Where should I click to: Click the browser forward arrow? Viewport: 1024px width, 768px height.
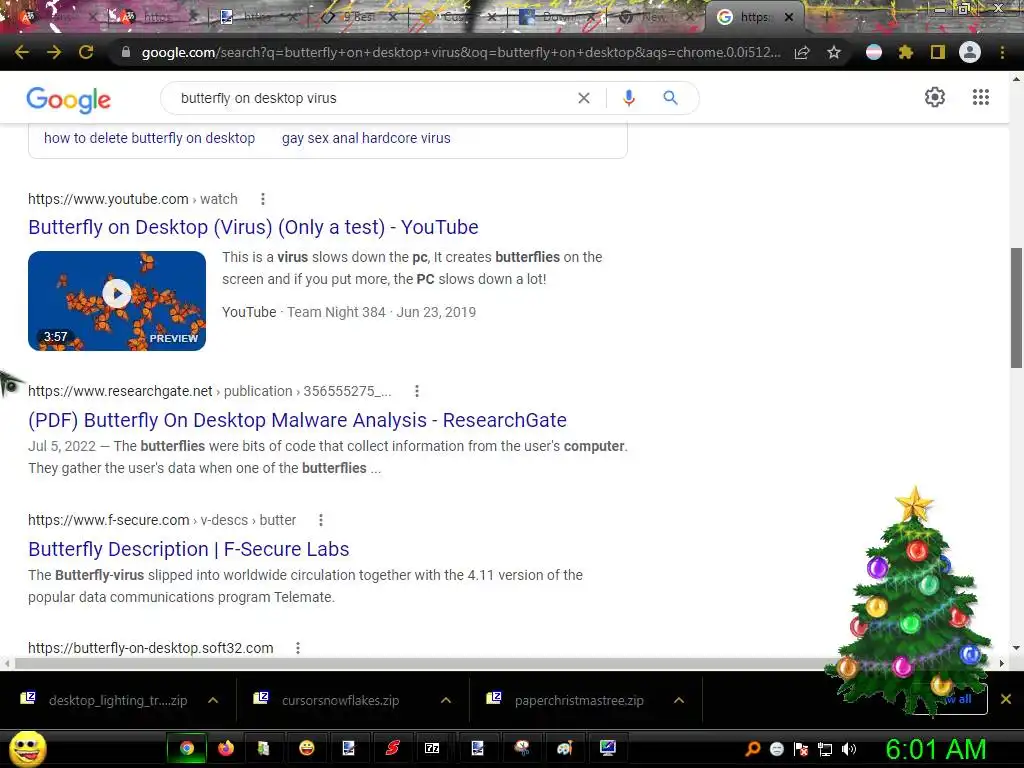tap(54, 52)
